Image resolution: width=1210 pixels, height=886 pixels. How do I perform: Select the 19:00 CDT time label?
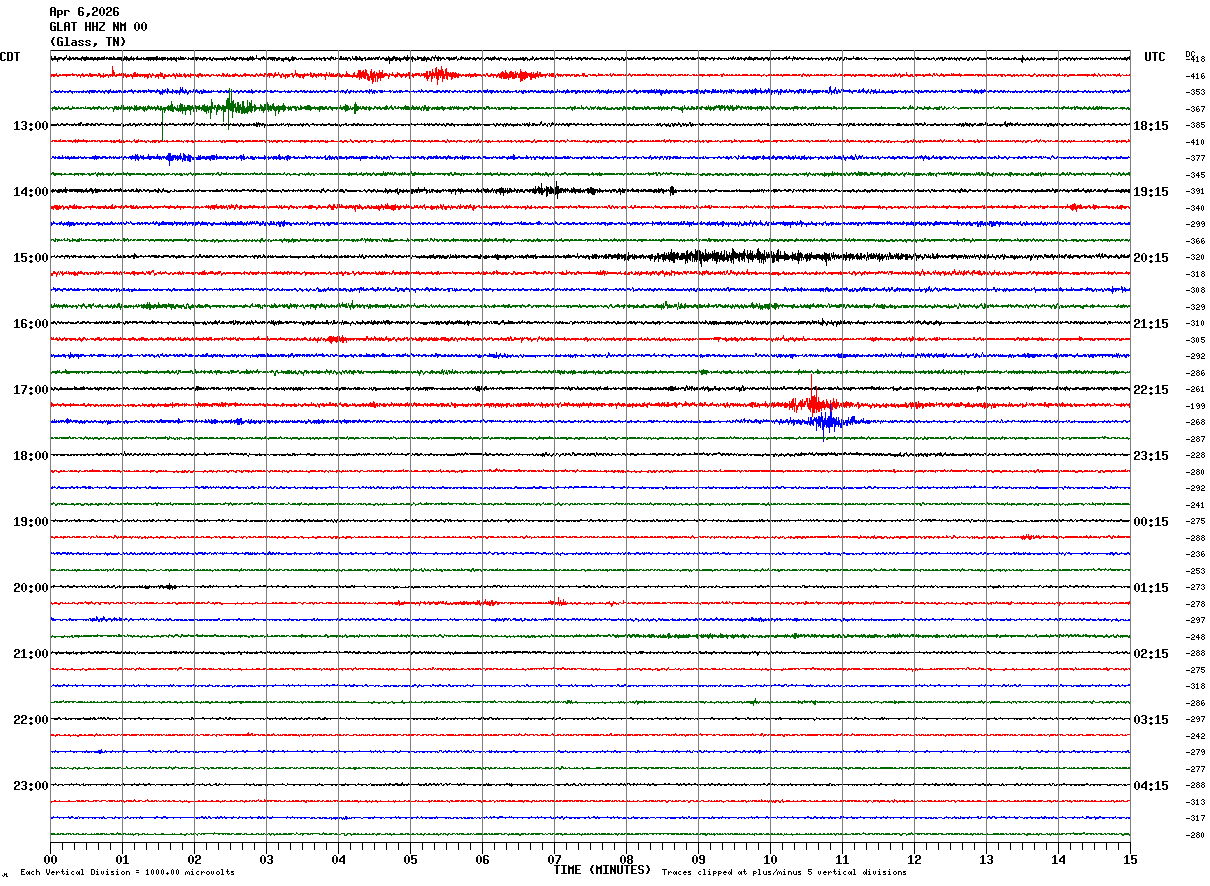31,522
